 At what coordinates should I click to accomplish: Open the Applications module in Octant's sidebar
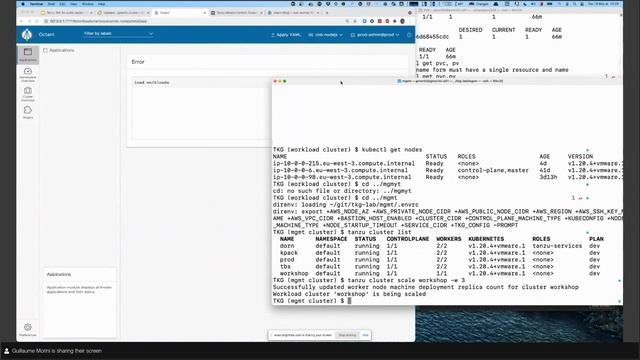[x=28, y=55]
